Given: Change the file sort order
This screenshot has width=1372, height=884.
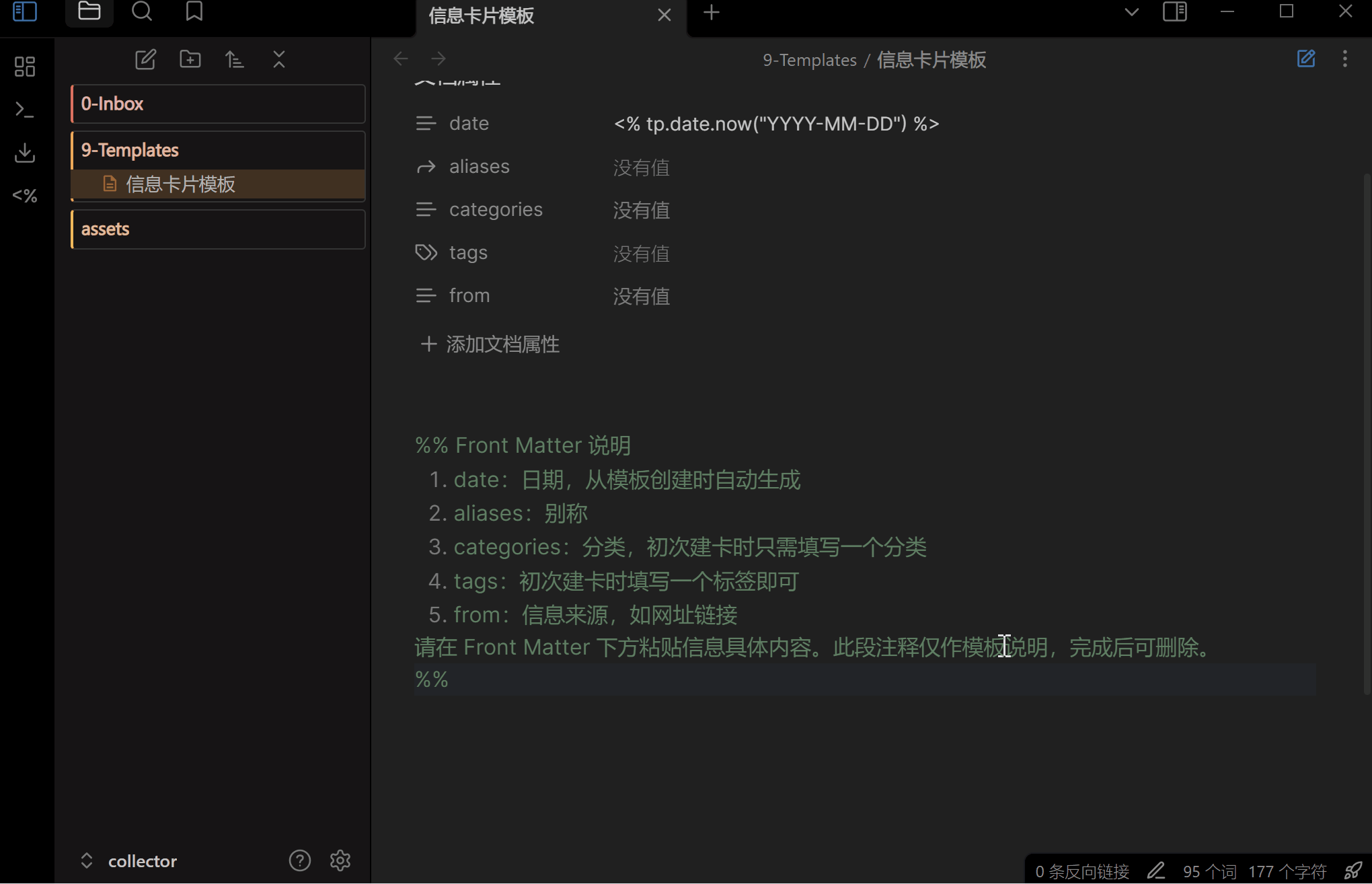Looking at the screenshot, I should (x=234, y=59).
